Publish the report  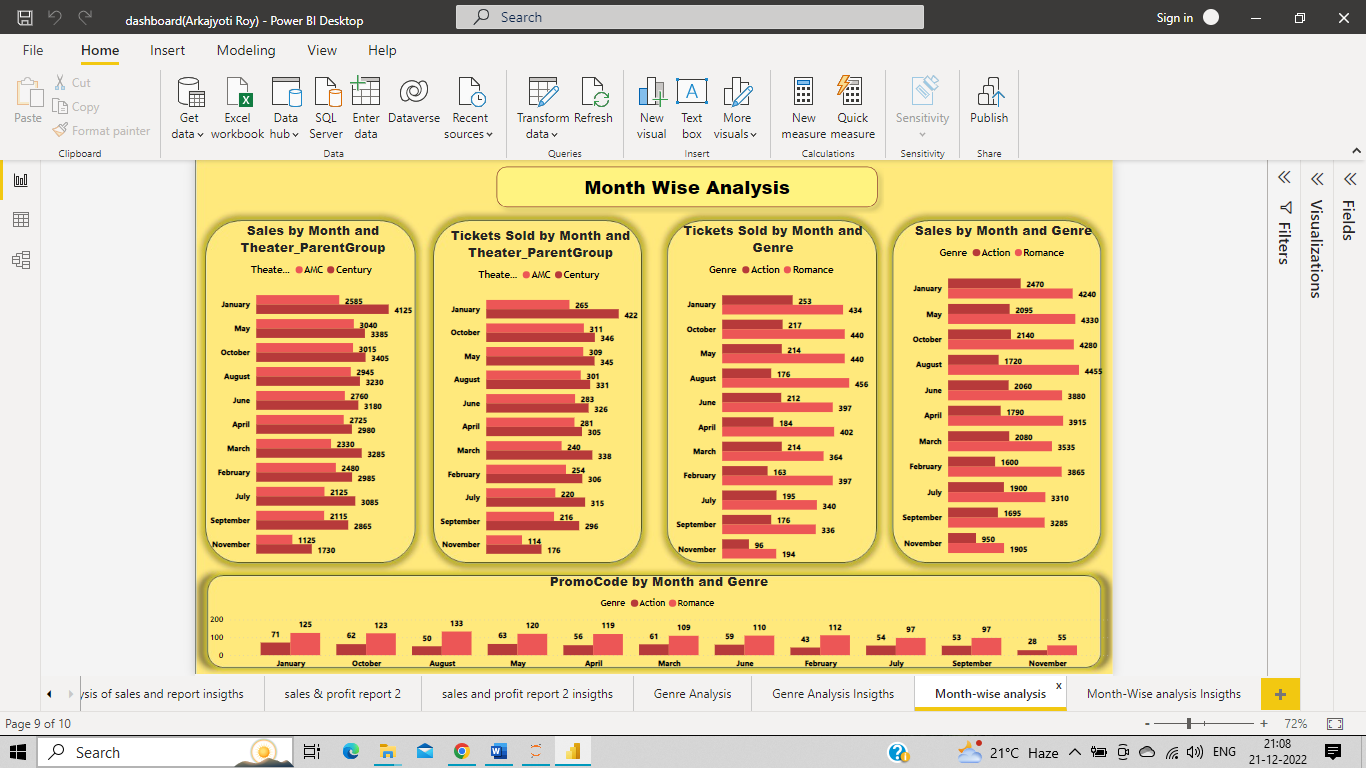[988, 105]
